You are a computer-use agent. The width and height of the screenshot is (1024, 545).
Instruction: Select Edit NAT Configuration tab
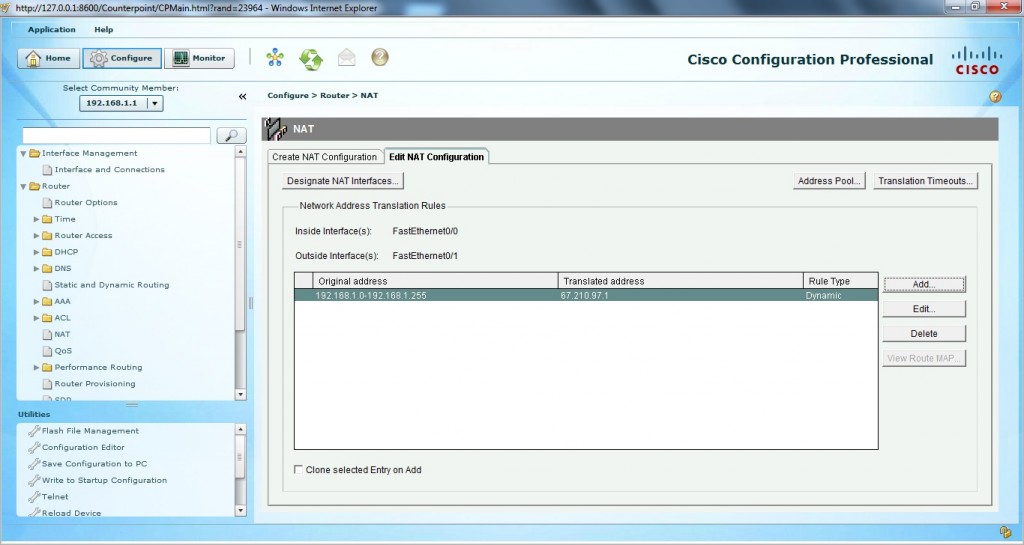click(x=436, y=157)
